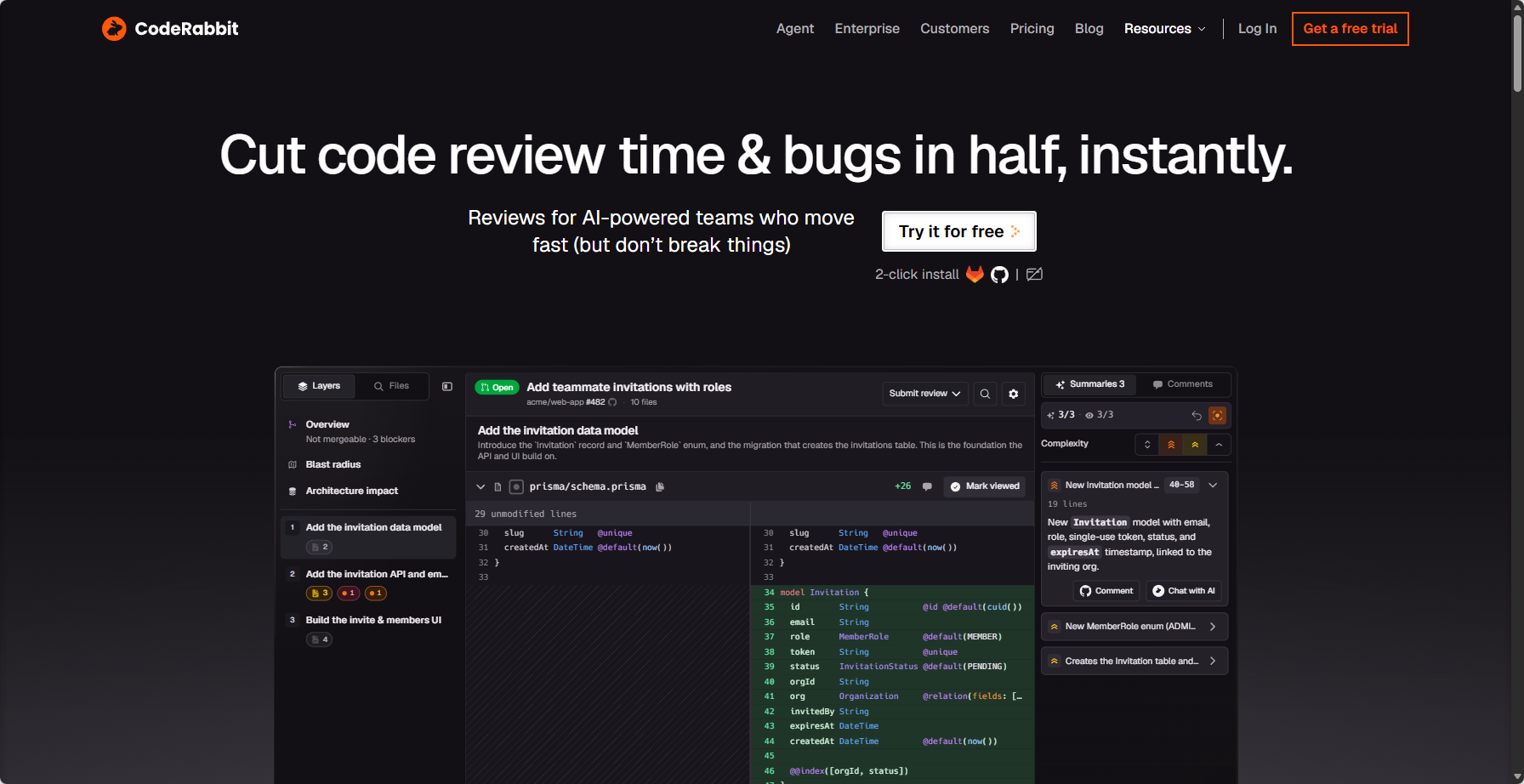This screenshot has height=784, width=1524.
Task: Expand Creates the Invitation table summary
Action: click(1134, 661)
